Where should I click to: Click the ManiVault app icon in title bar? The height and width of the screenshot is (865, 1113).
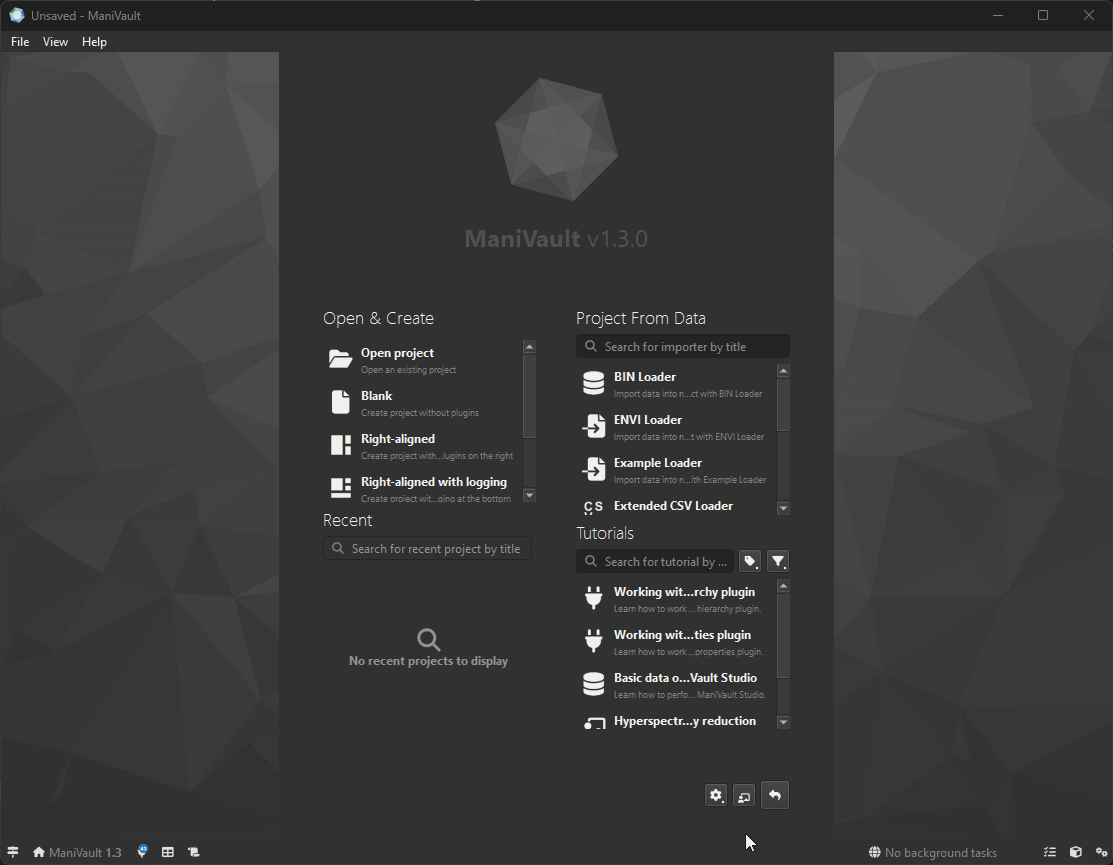16,15
